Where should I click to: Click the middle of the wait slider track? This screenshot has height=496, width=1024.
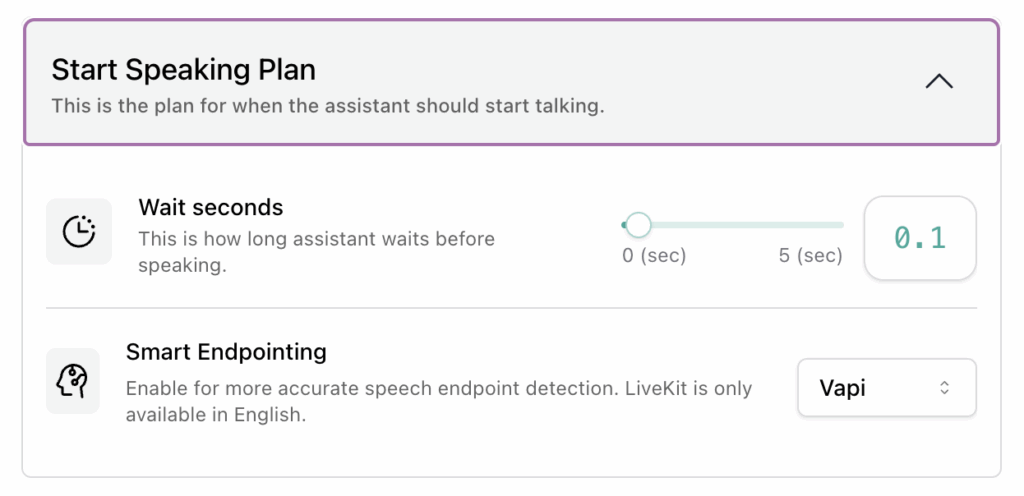(x=733, y=225)
